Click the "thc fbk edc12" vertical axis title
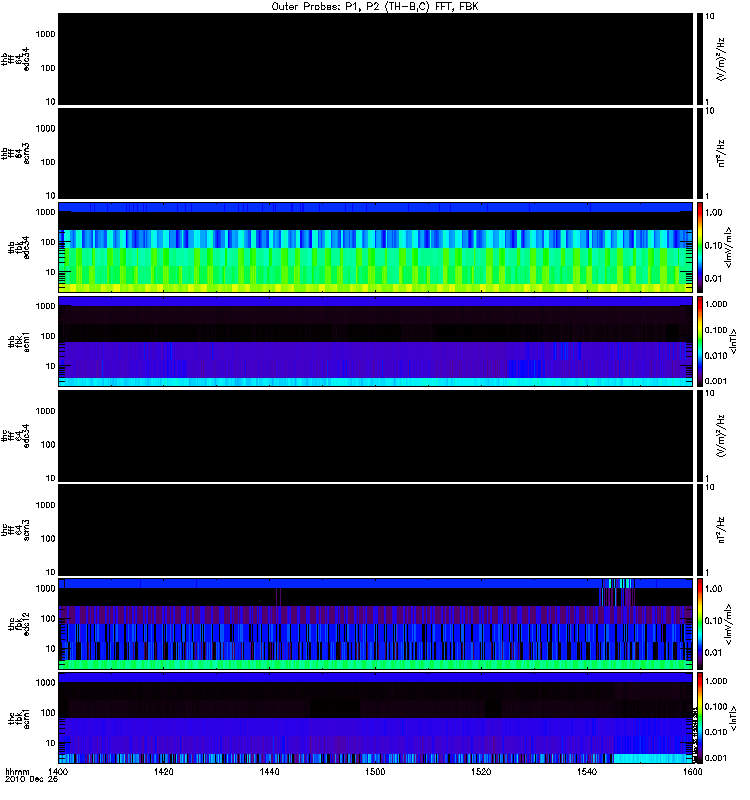The width and height of the screenshot is (750, 800). pos(19,623)
